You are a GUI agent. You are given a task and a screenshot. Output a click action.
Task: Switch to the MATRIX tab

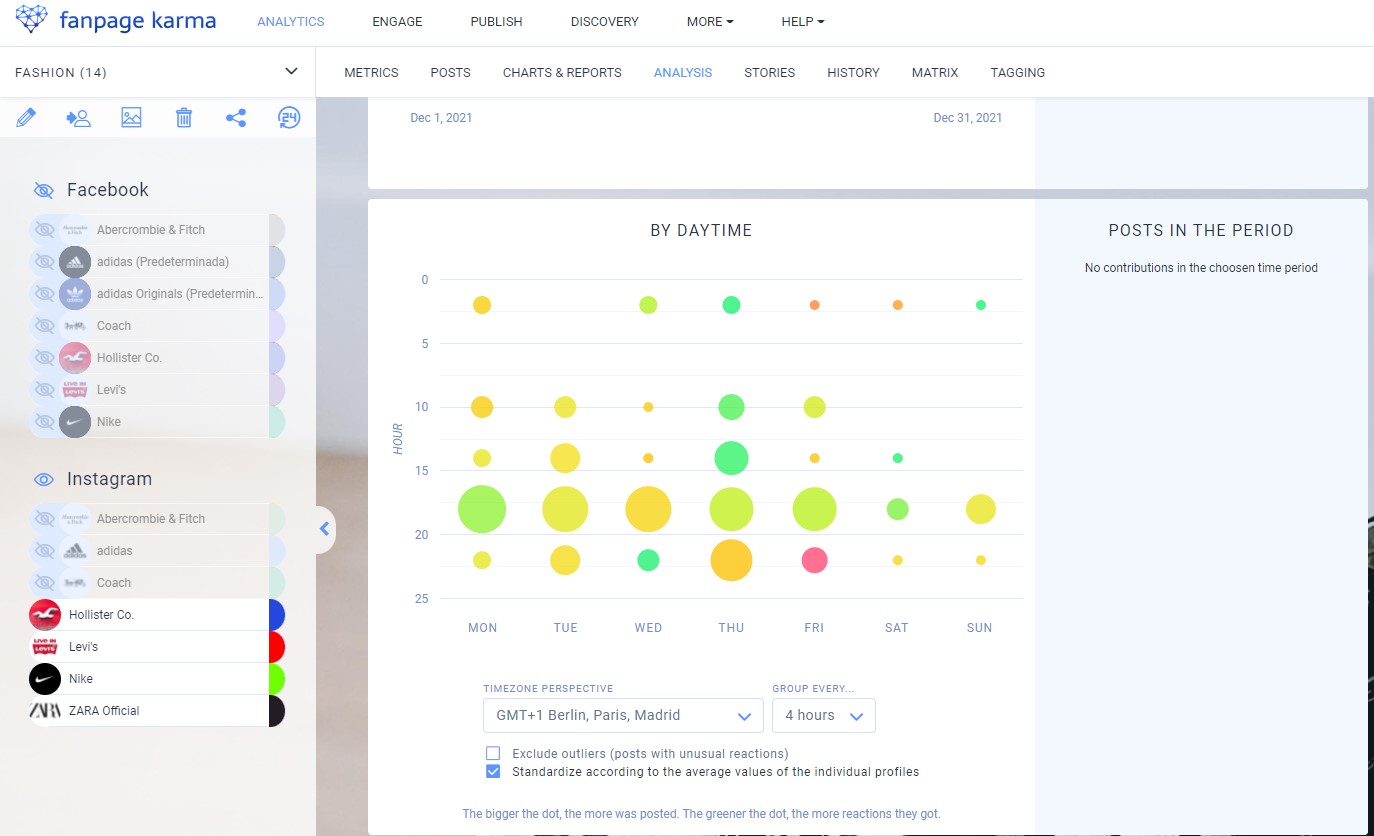(935, 73)
